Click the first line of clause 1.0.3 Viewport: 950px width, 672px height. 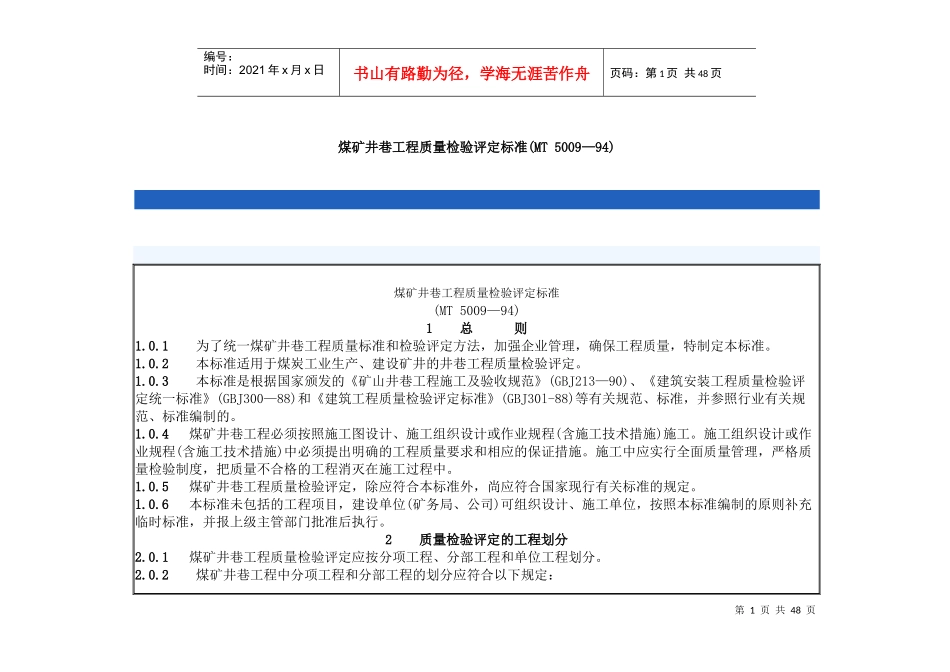click(x=470, y=381)
